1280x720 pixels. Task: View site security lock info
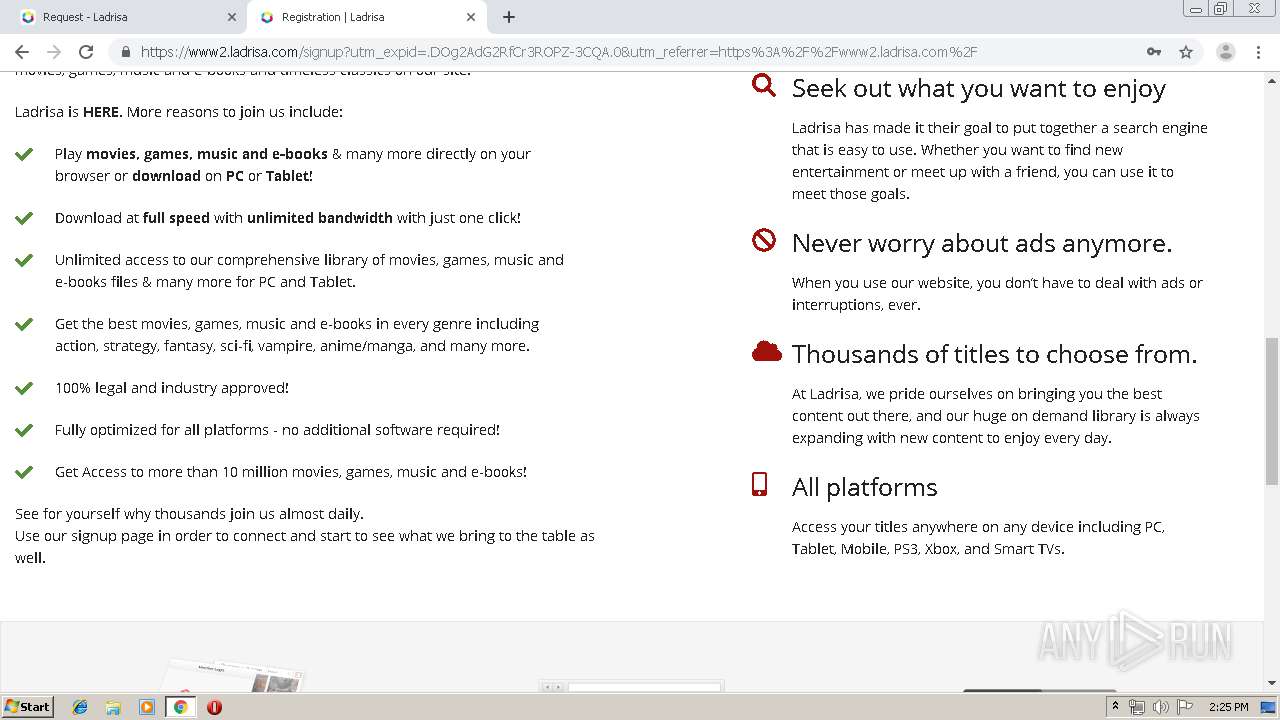[x=125, y=52]
